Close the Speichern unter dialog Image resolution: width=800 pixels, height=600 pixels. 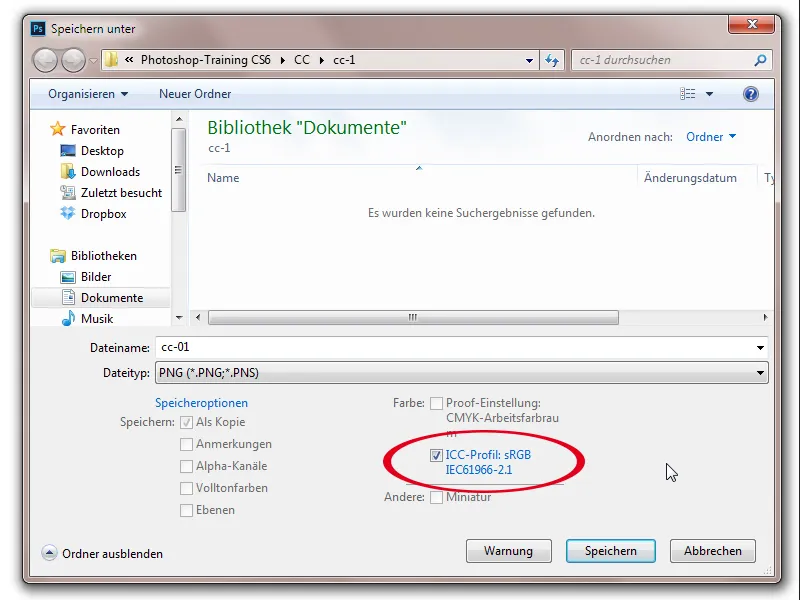pos(752,24)
